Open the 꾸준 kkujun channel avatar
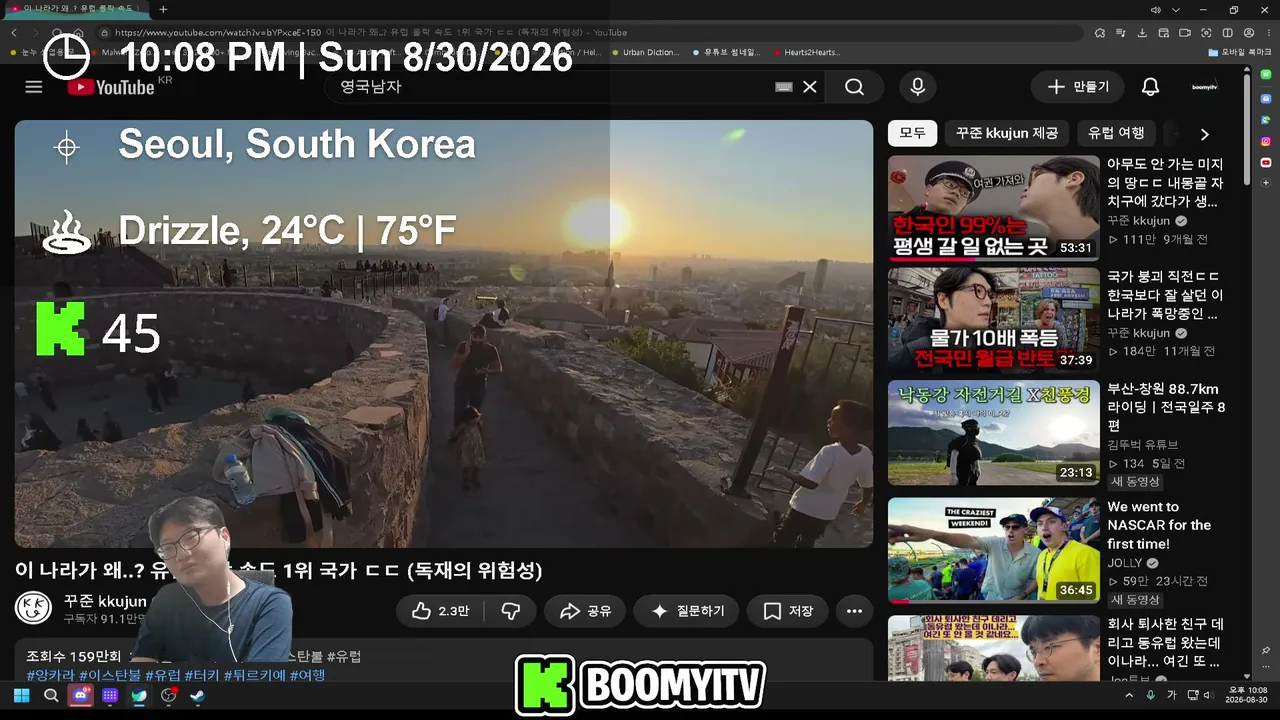The image size is (1280, 720). 33,608
